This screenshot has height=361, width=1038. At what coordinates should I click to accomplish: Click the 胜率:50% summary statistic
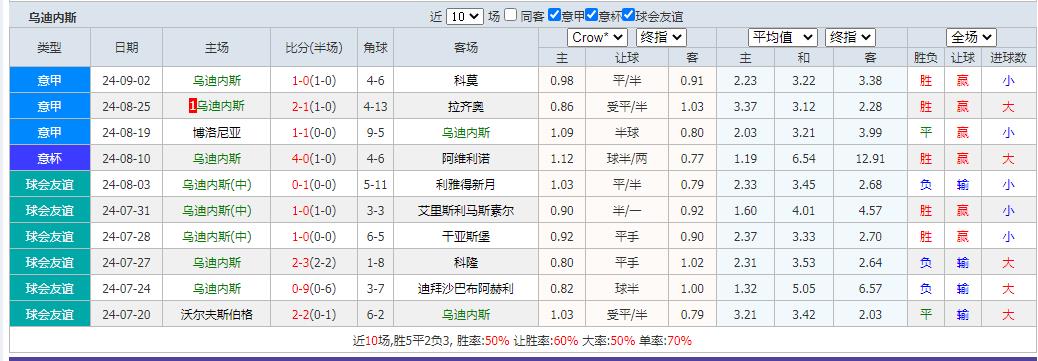484,341
